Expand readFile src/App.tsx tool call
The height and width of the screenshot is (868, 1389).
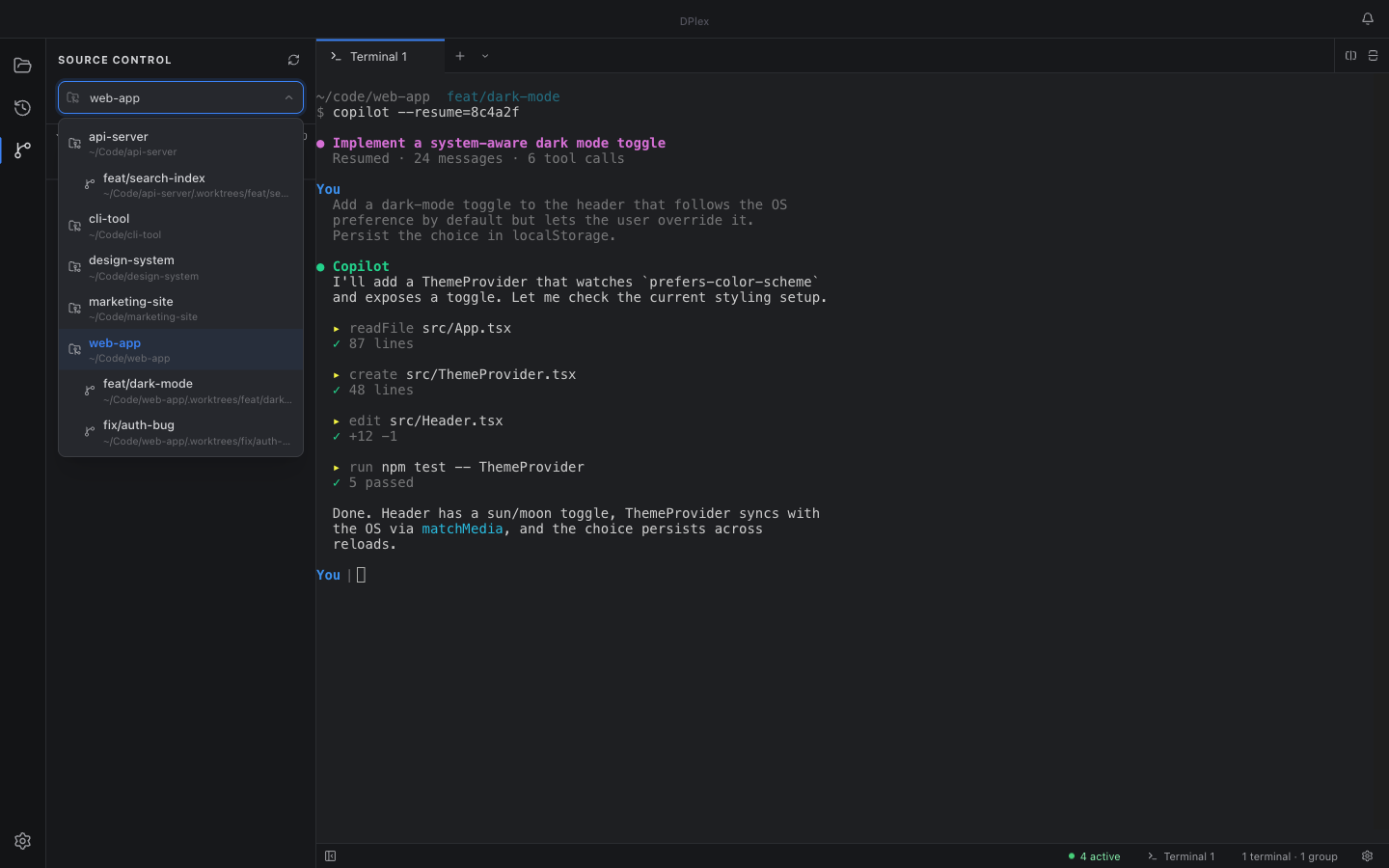422,328
